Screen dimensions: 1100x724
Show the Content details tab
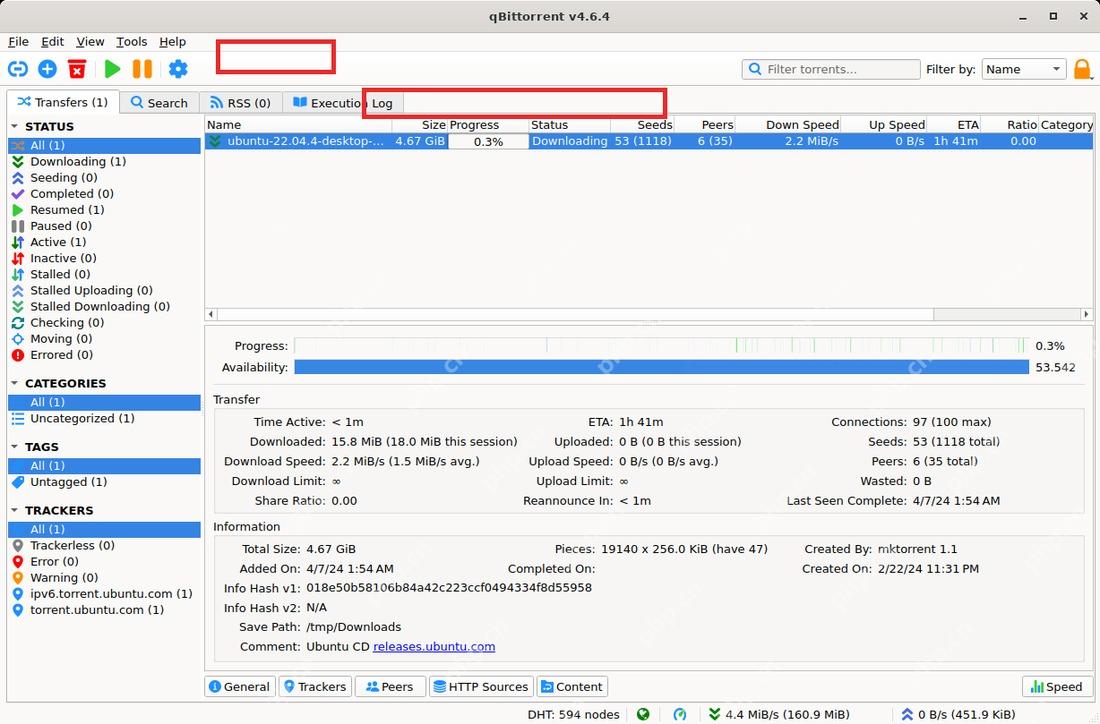(x=572, y=687)
